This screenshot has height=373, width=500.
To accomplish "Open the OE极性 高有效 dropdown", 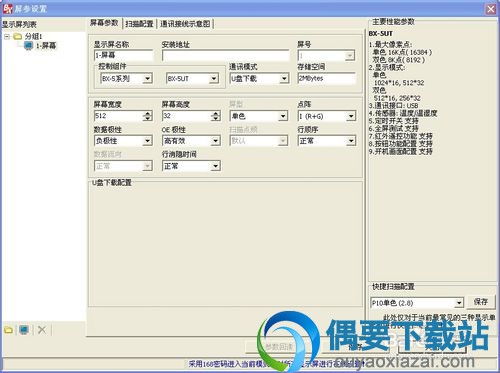I will 215,141.
